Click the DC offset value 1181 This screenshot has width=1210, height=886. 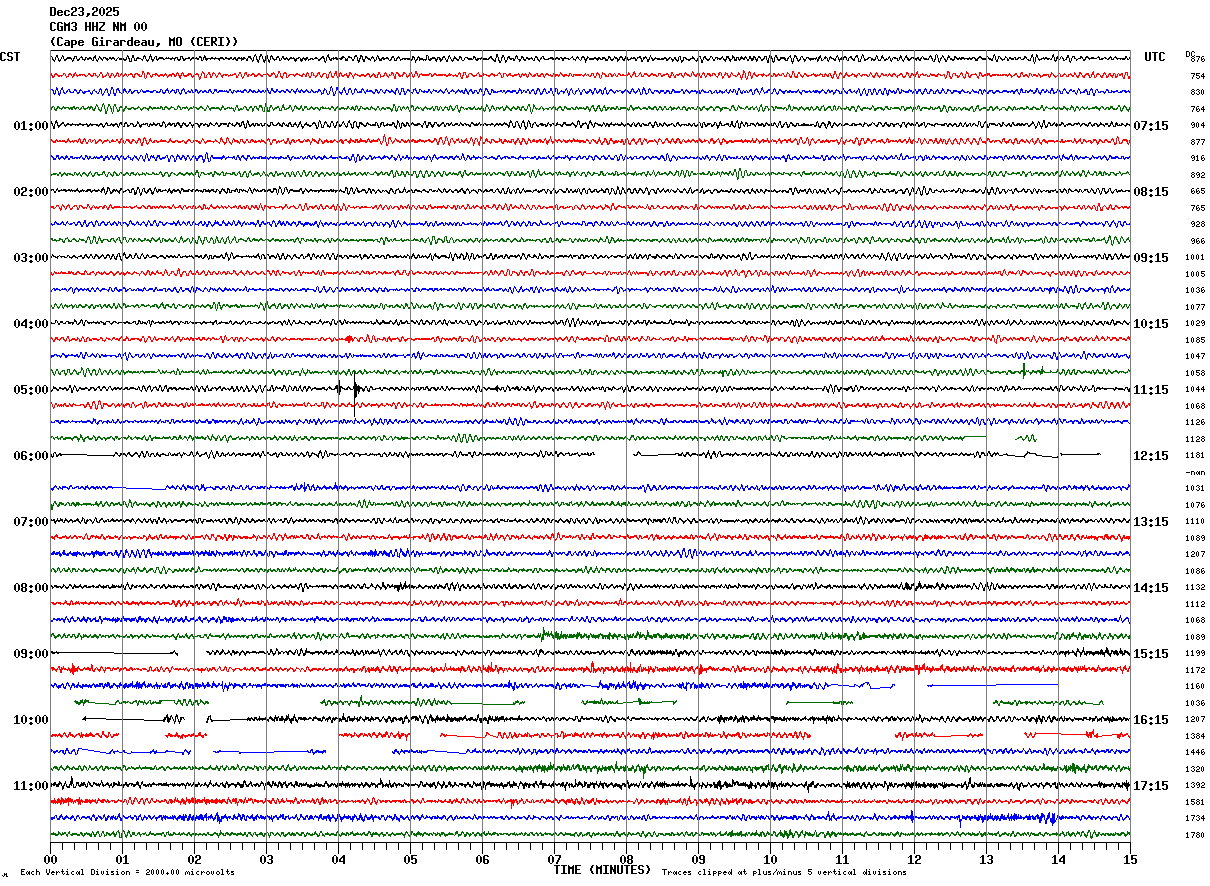click(x=1195, y=455)
